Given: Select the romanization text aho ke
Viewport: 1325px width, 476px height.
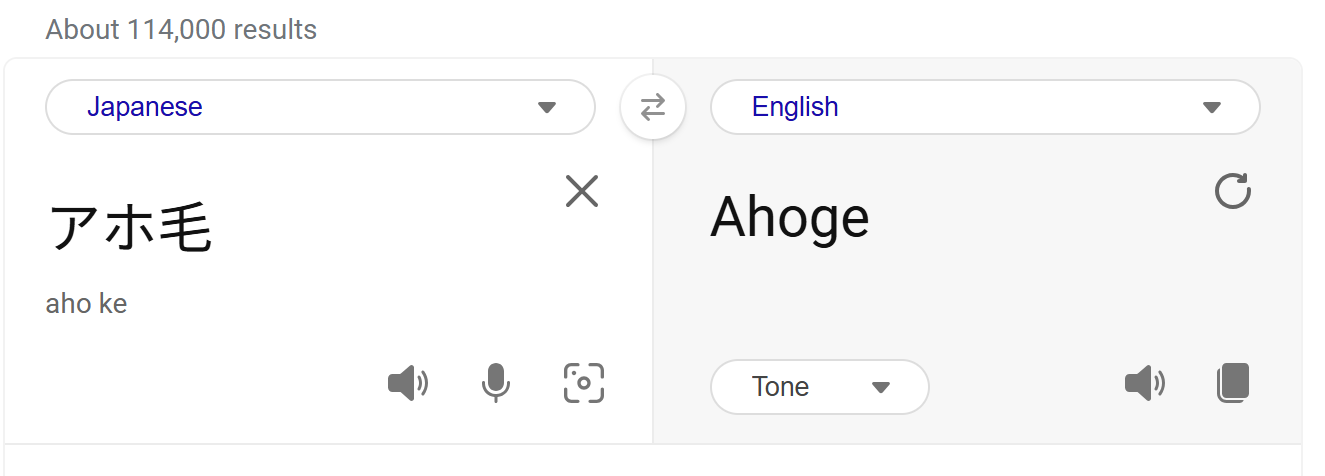Looking at the screenshot, I should [86, 303].
